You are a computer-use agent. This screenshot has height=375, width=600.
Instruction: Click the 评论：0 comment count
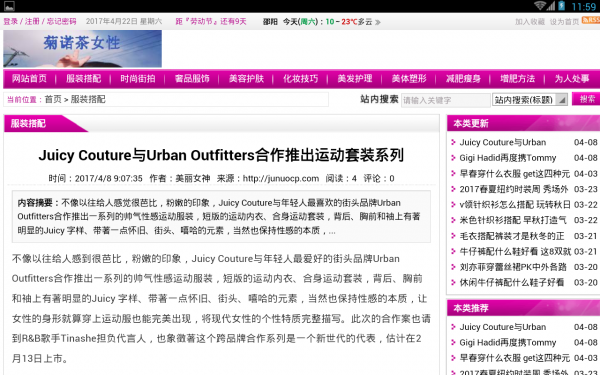pos(379,178)
